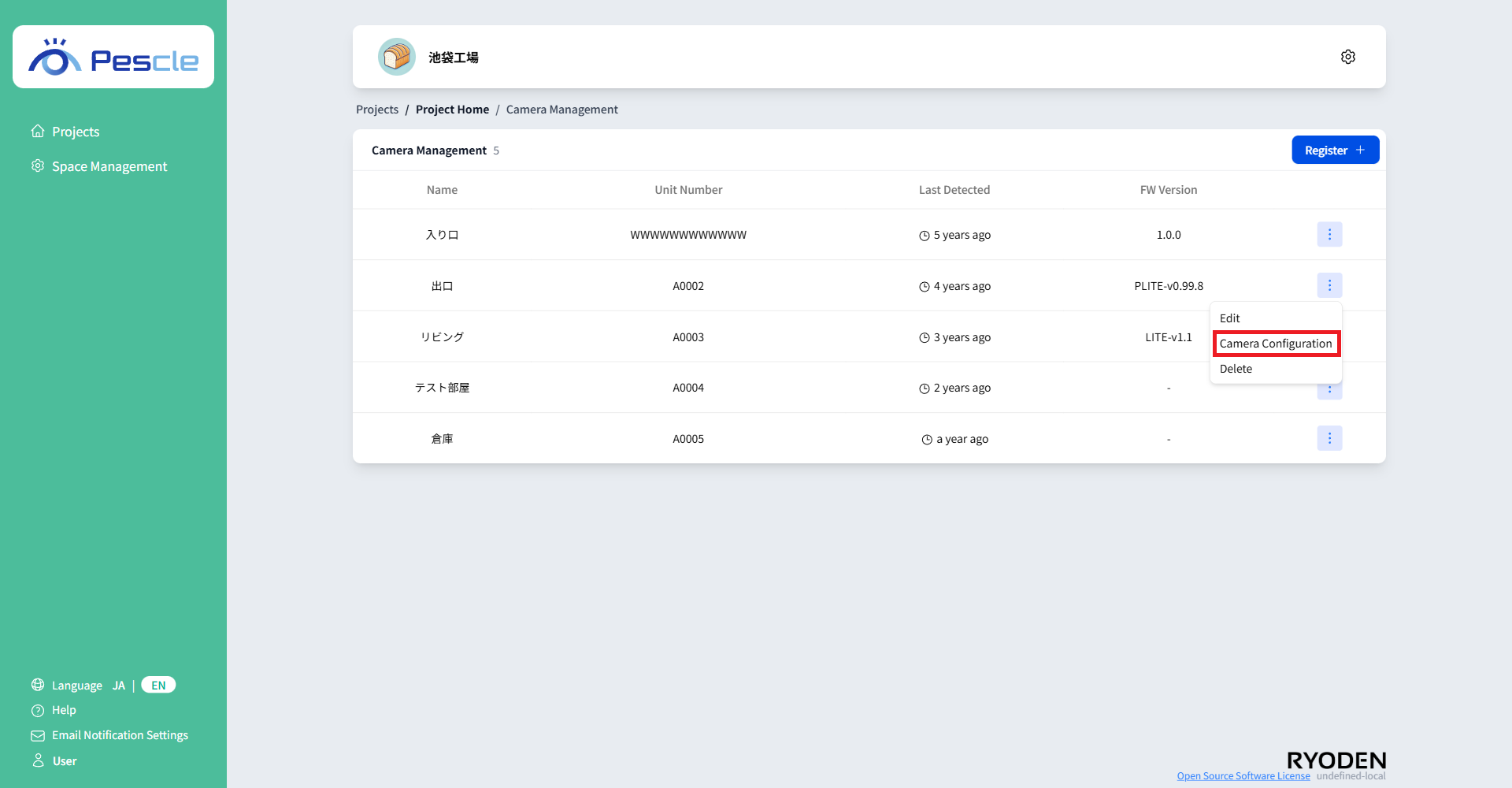Open the Help page

[x=64, y=710]
